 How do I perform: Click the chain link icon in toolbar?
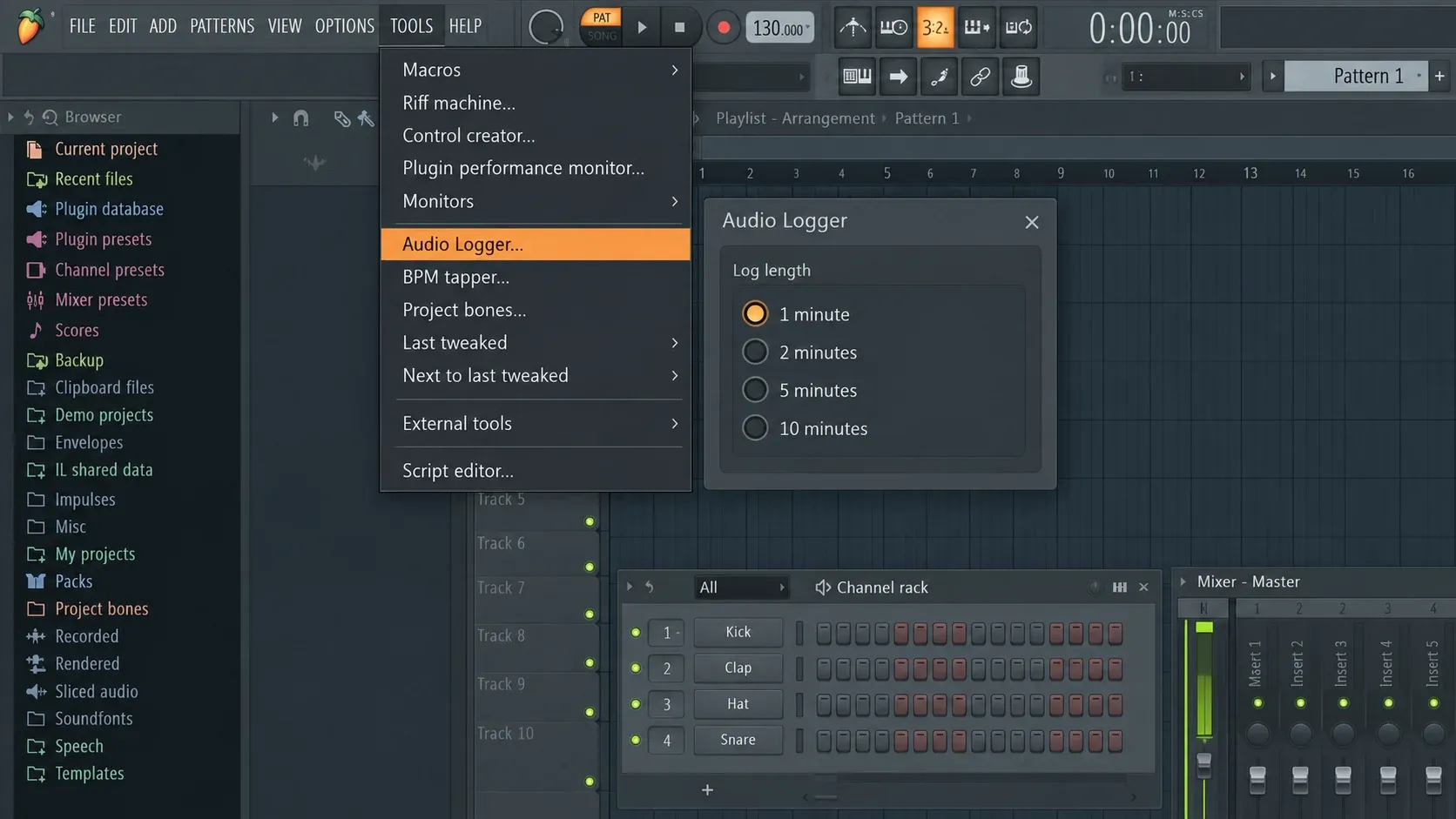click(980, 77)
